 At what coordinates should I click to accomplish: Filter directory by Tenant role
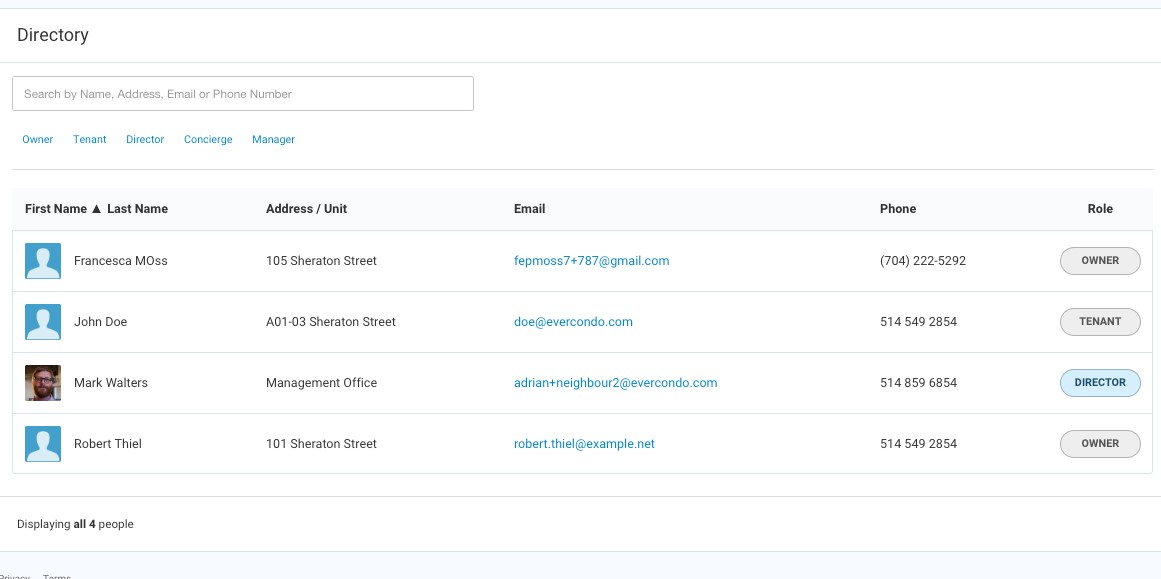point(89,139)
